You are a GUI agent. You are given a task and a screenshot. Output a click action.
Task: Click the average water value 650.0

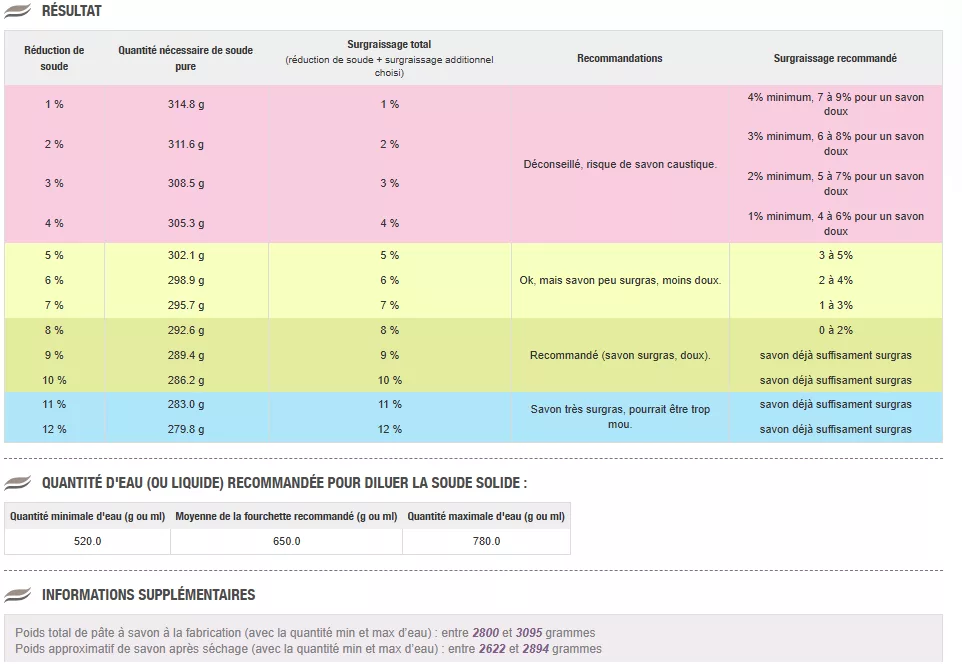coord(286,541)
